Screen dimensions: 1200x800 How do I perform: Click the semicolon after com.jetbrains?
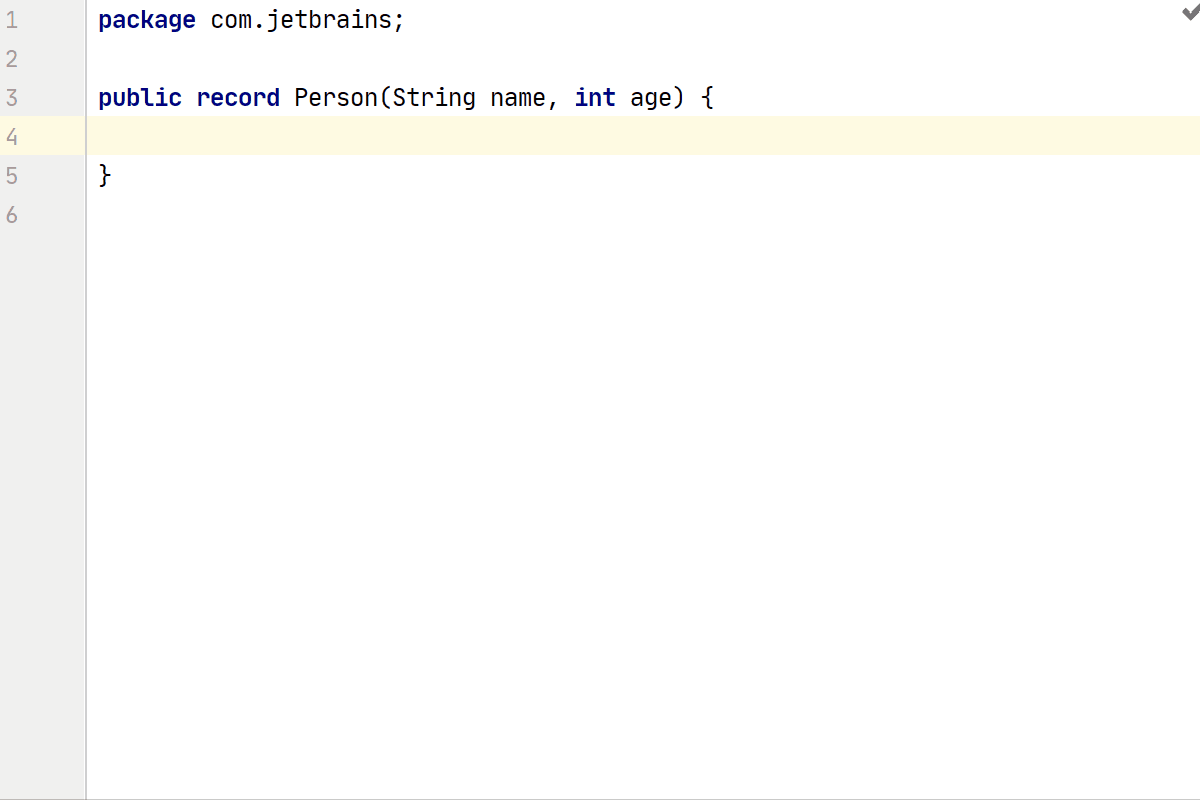pos(399,22)
